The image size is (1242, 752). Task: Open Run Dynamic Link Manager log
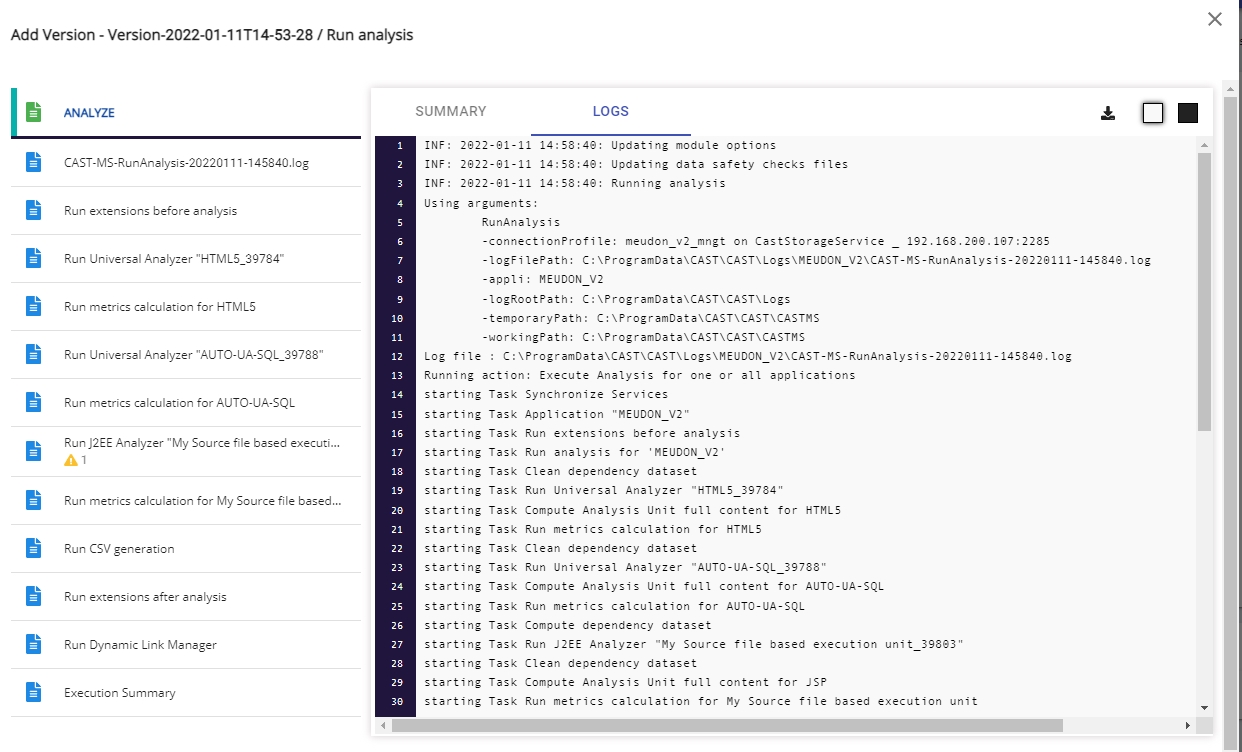click(186, 644)
